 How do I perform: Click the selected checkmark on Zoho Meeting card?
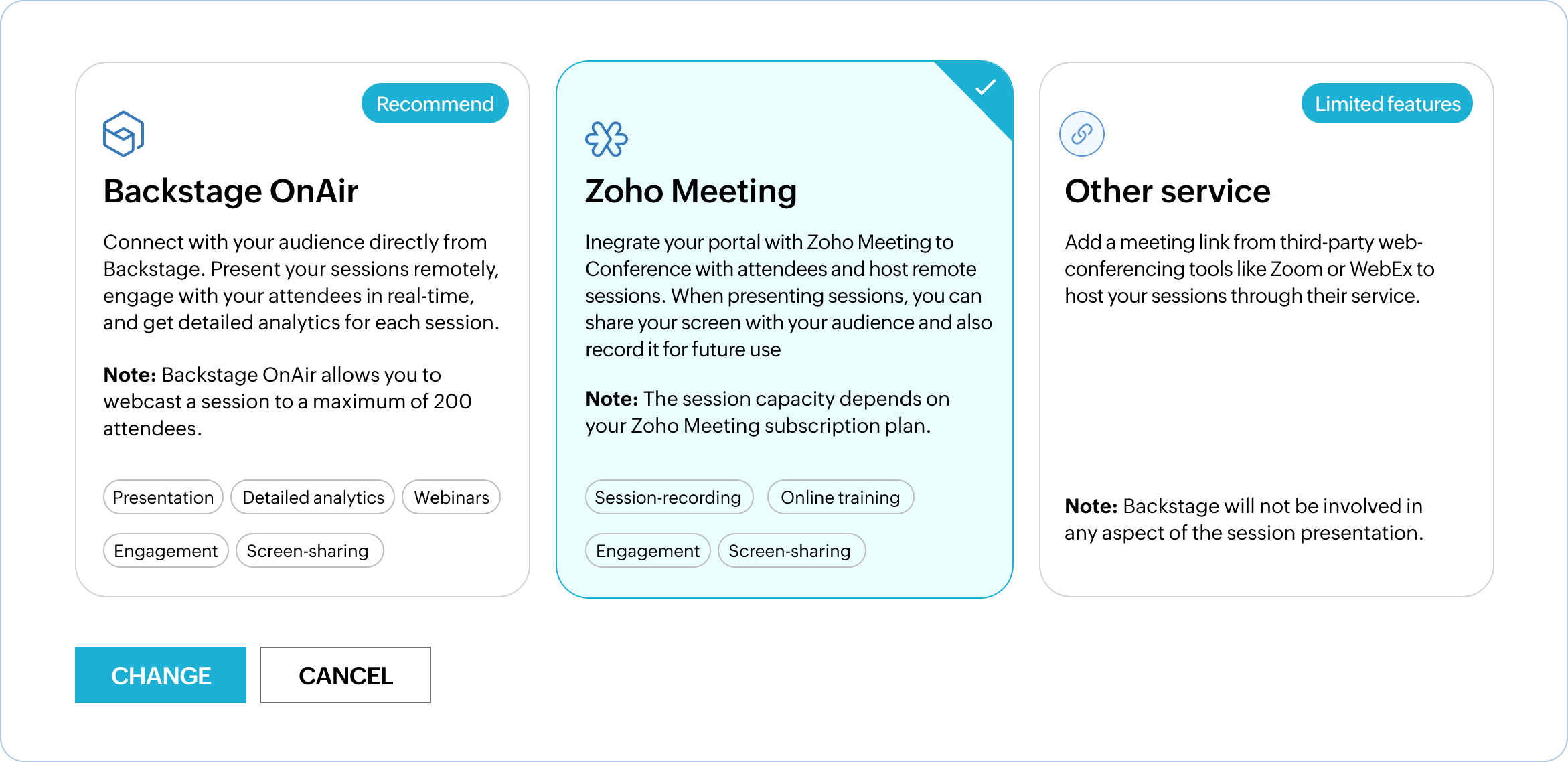pyautogui.click(x=985, y=88)
